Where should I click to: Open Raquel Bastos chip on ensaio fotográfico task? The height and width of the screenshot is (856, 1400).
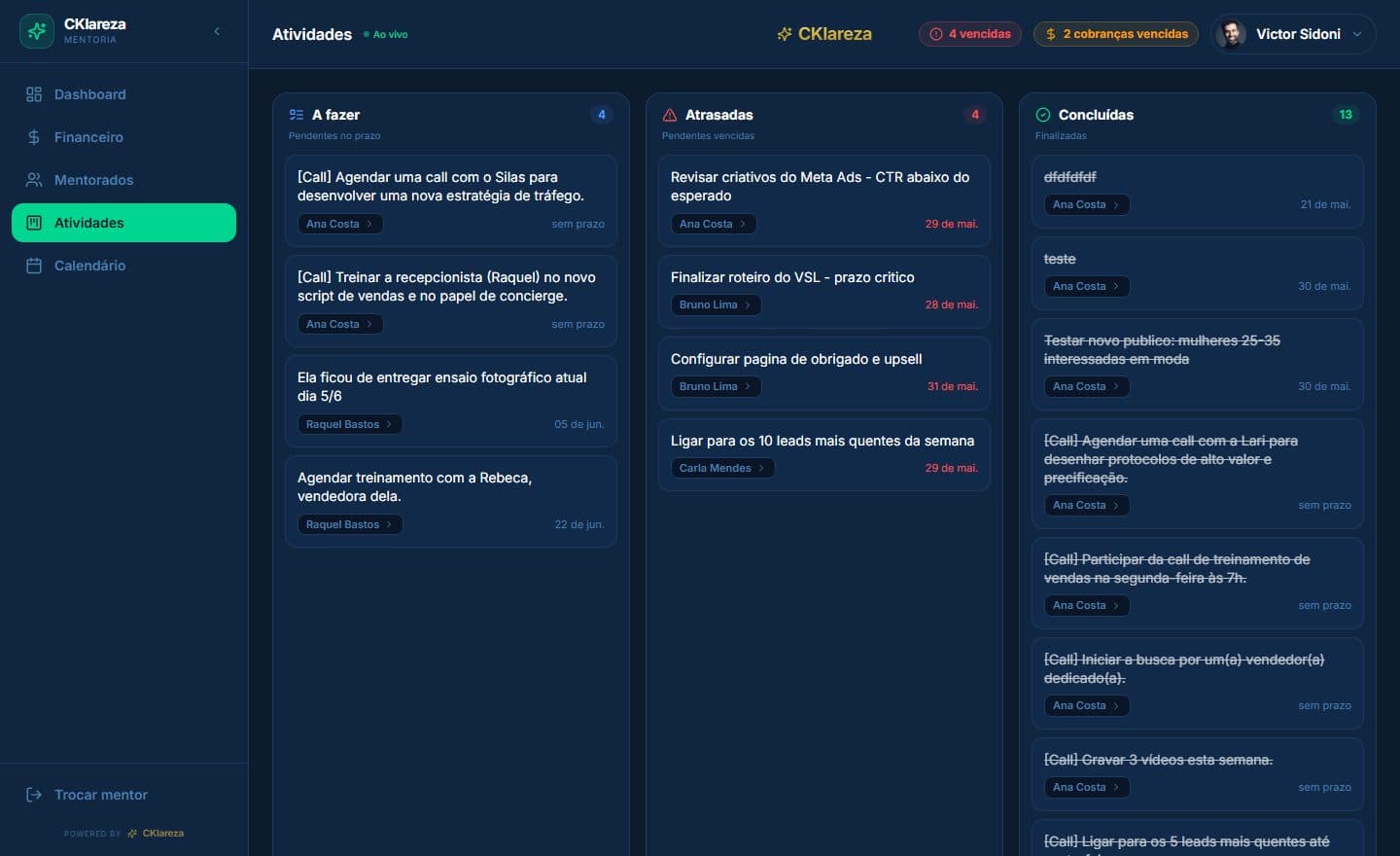(349, 424)
